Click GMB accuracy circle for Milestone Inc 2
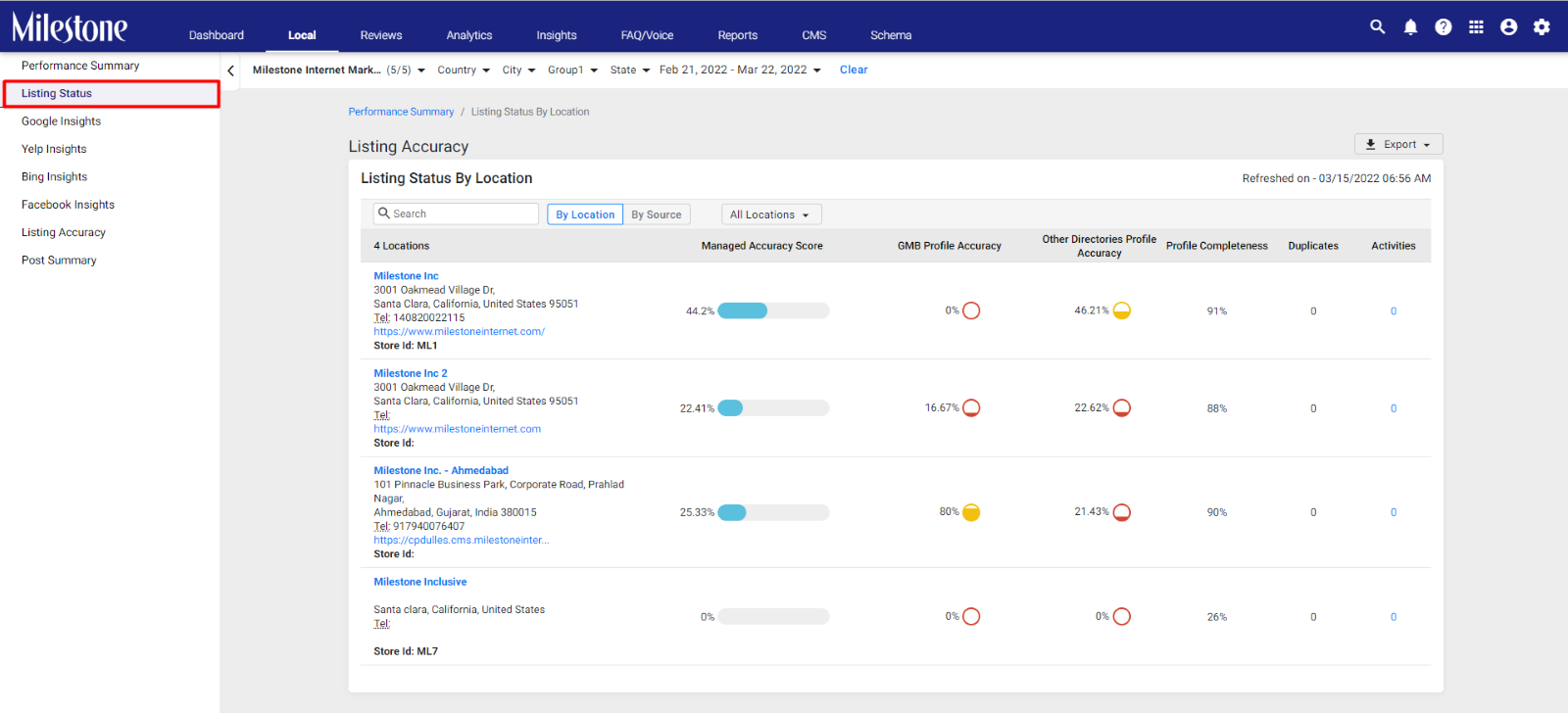The height and width of the screenshot is (713, 1568). (x=971, y=407)
